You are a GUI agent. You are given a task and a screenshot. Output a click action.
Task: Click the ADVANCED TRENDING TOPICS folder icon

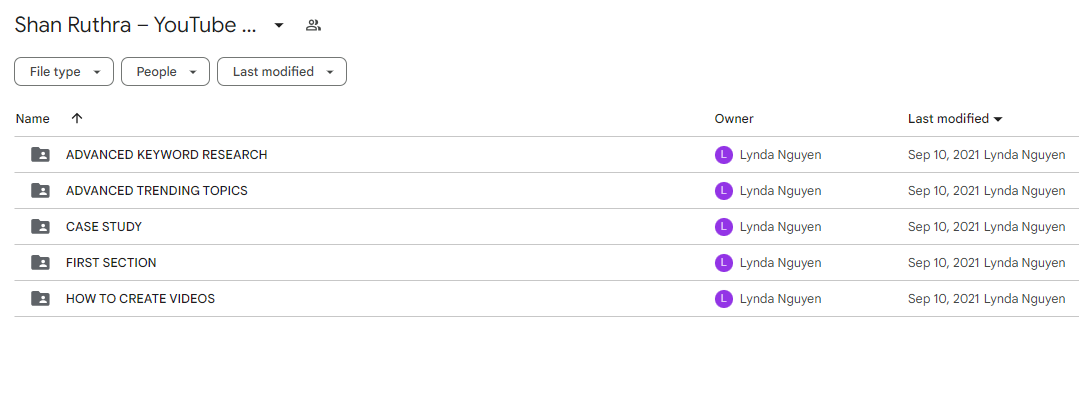pos(41,191)
